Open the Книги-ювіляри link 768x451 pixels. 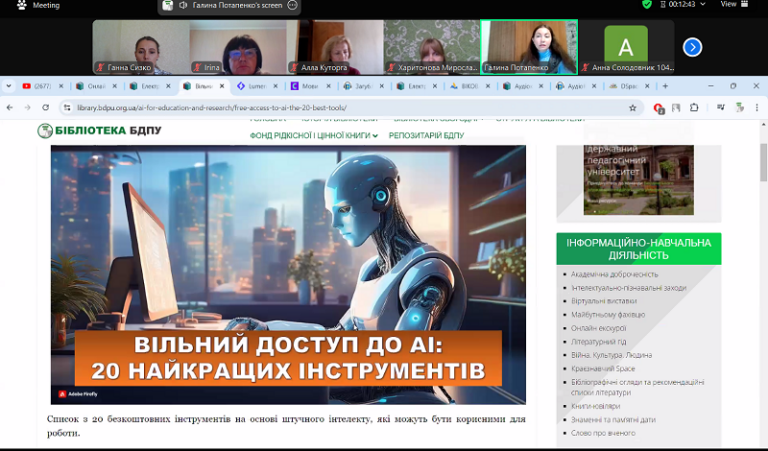pos(596,406)
